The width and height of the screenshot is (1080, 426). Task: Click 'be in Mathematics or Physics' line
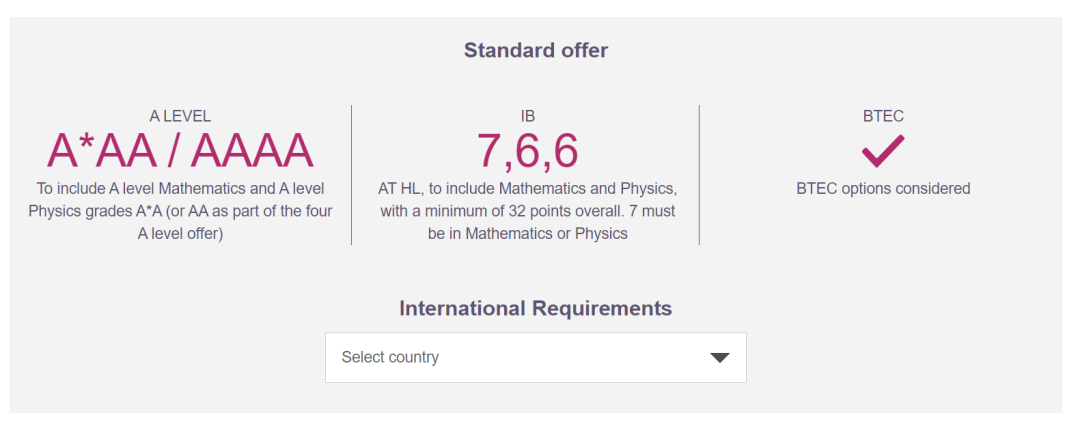(528, 234)
